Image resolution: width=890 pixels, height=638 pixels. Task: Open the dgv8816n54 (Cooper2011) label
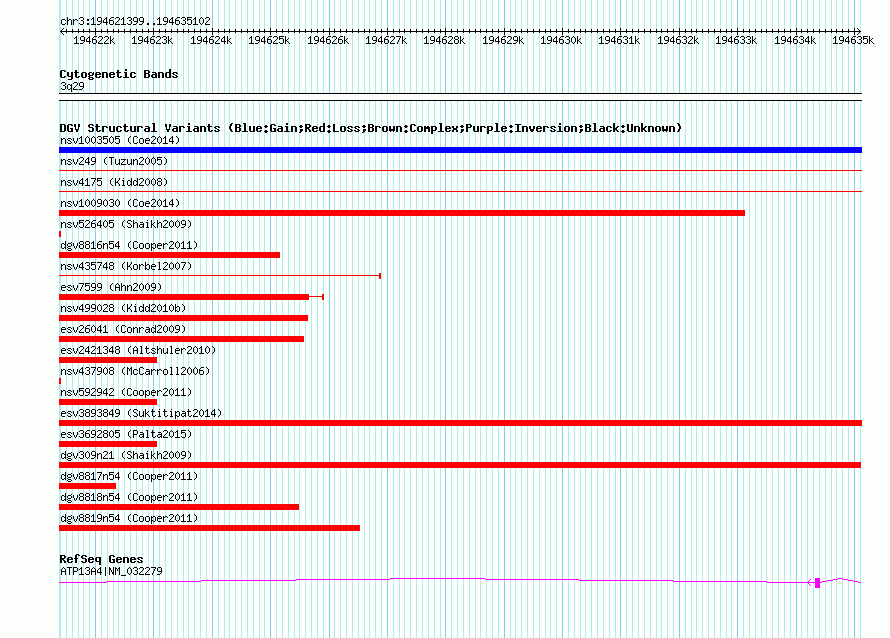pyautogui.click(x=129, y=245)
